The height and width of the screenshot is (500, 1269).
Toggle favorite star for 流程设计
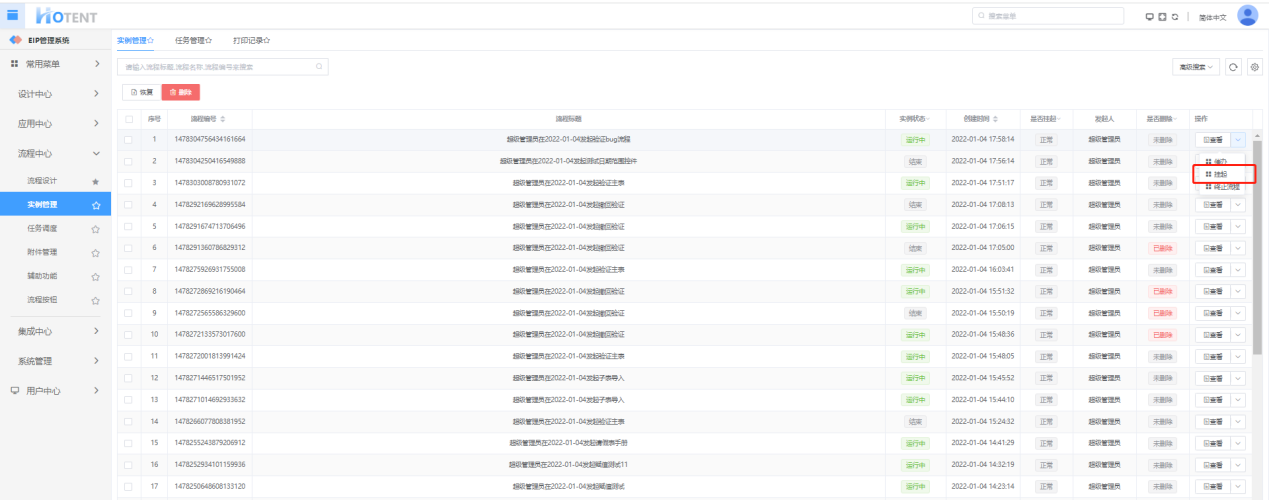click(x=95, y=181)
